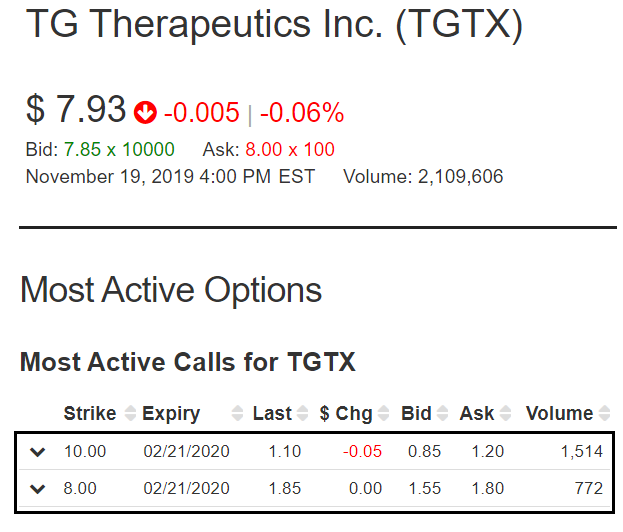Screen dimensions: 623x532
Task: Click the -0.05 change value
Action: (x=362, y=451)
